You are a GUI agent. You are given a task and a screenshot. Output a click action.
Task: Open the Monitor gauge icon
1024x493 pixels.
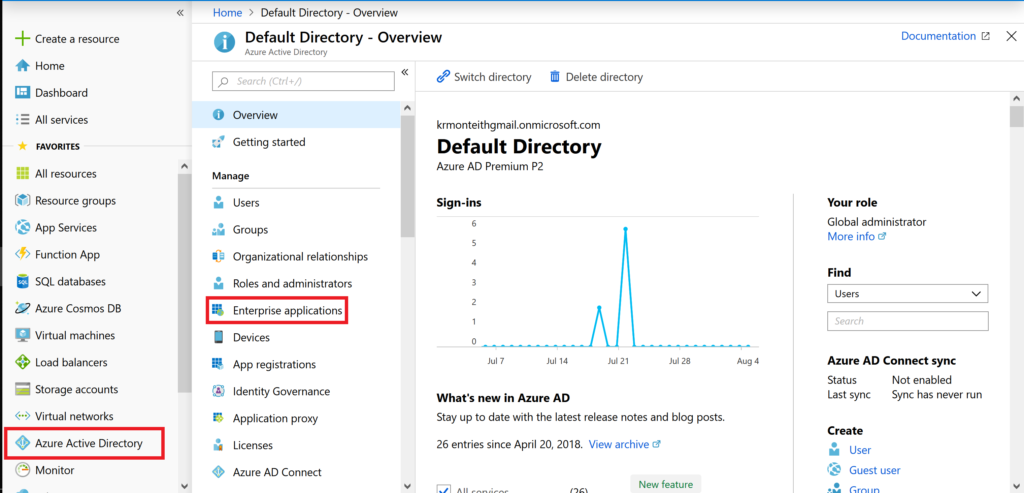pos(23,470)
